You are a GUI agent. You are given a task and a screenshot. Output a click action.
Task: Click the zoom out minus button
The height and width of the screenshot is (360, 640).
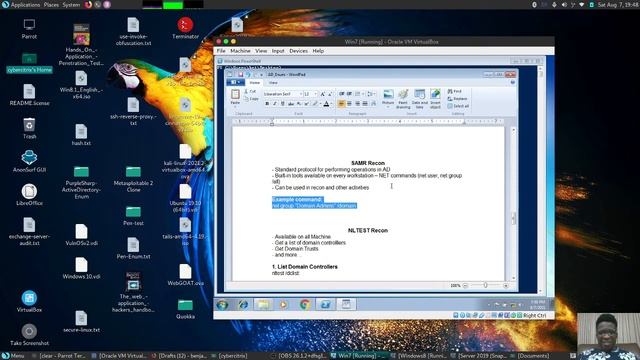[465, 286]
